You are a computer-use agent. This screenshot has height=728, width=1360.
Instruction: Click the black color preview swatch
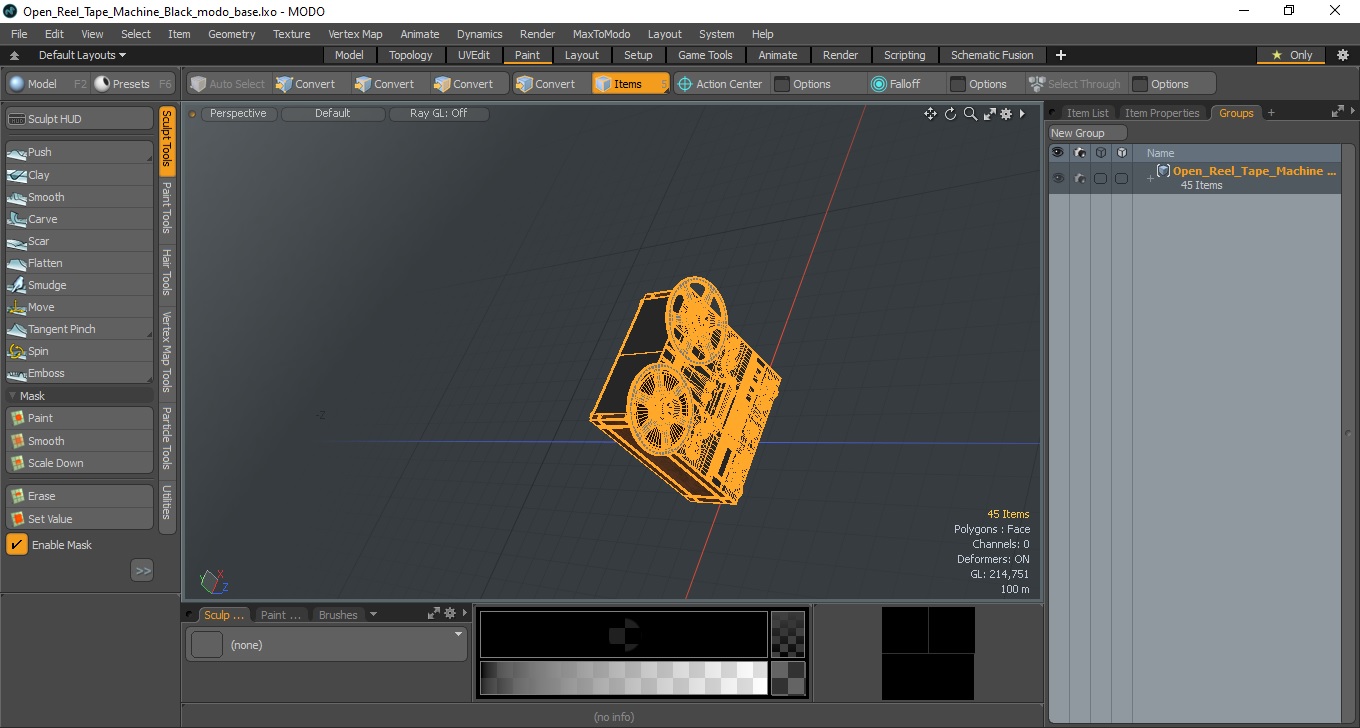coord(623,634)
